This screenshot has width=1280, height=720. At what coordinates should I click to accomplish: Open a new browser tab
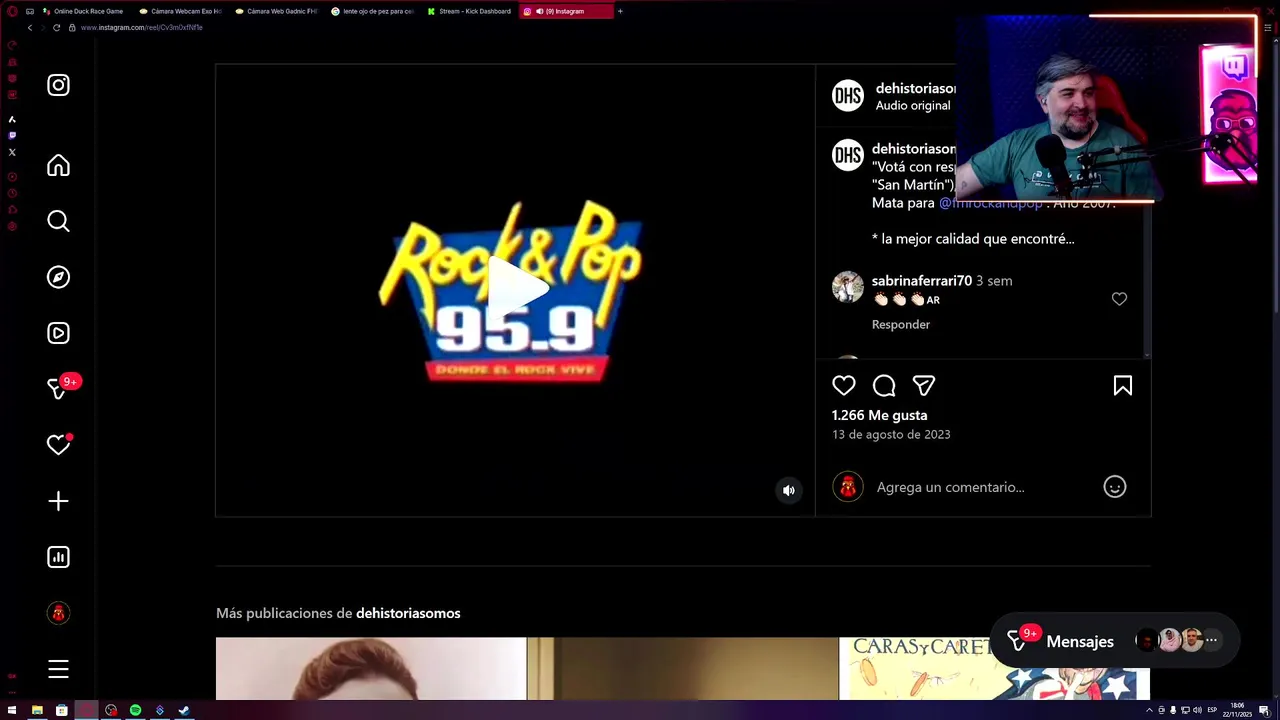pos(620,11)
